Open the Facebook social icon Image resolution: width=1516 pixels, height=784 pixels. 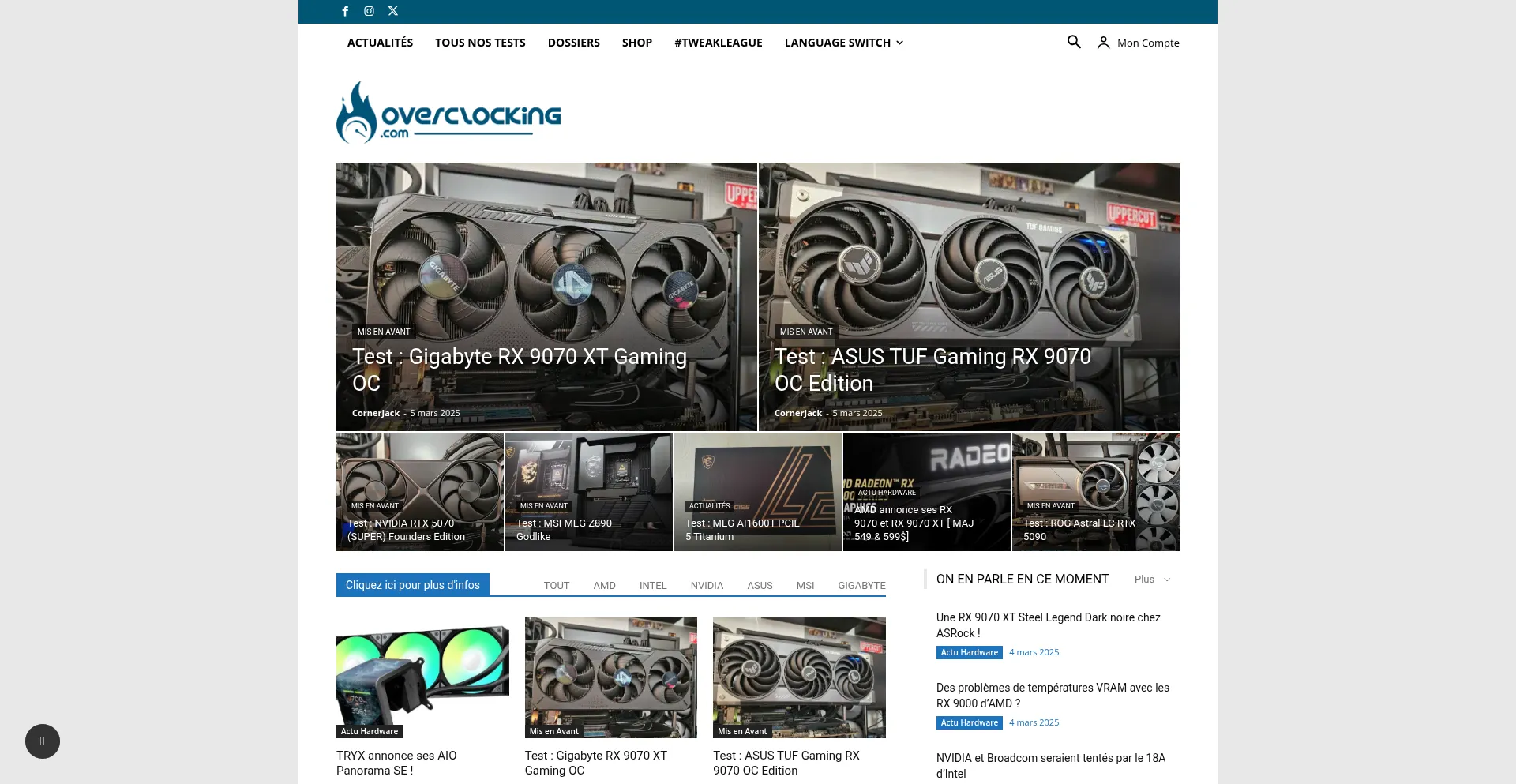[x=345, y=11]
